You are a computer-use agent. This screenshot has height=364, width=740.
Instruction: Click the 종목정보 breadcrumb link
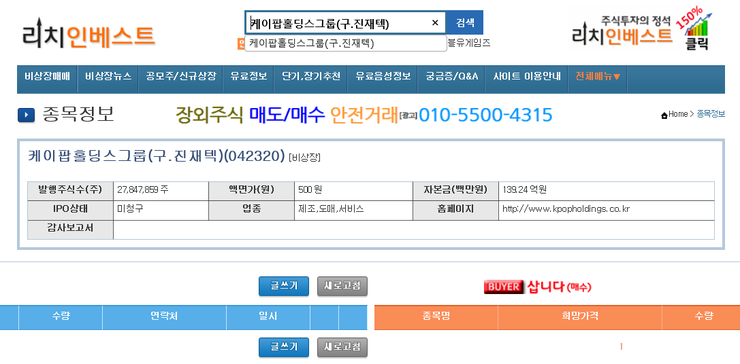[x=711, y=114]
